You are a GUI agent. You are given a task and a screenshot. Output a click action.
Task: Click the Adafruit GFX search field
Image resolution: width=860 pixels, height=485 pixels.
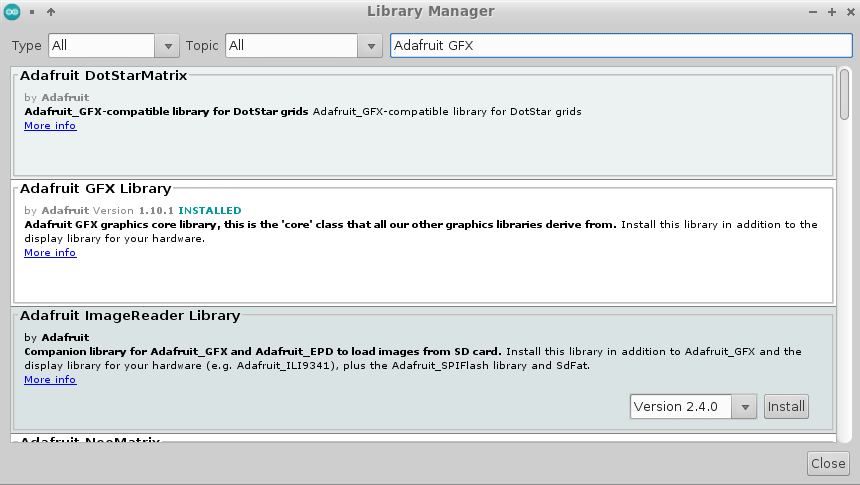click(x=621, y=46)
